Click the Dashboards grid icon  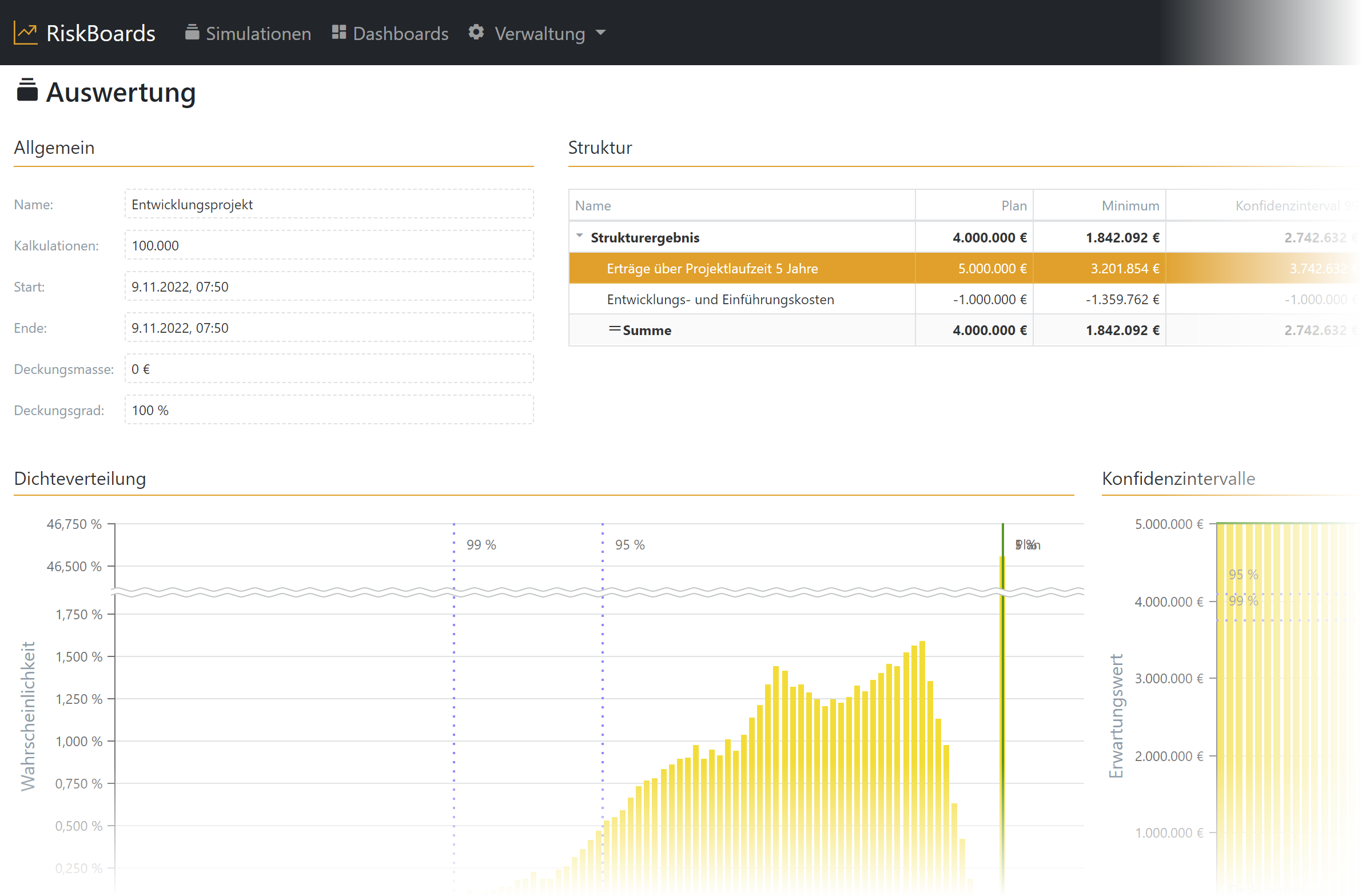(x=338, y=33)
